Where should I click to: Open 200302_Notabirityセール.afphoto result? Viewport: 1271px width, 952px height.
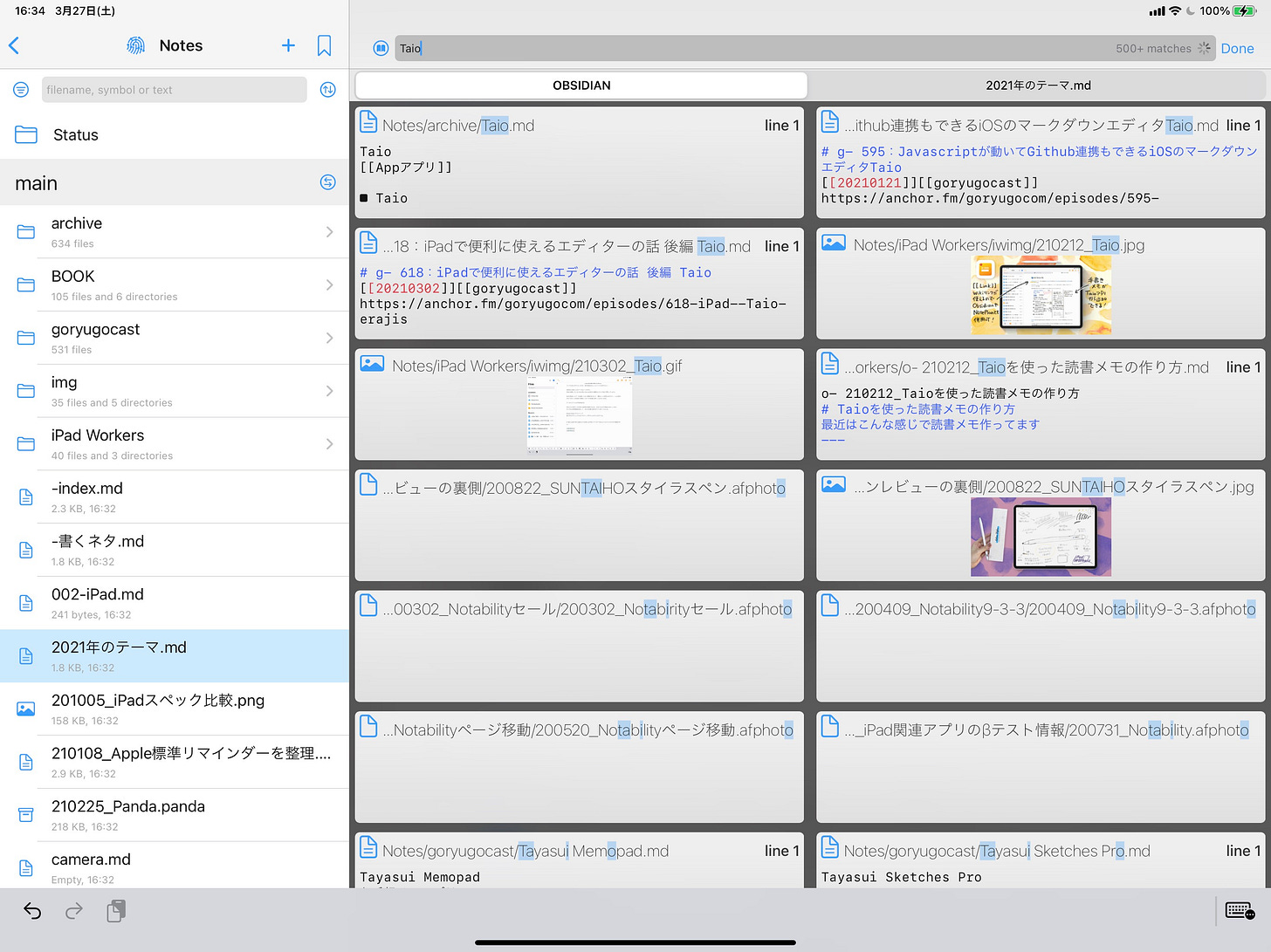click(579, 646)
